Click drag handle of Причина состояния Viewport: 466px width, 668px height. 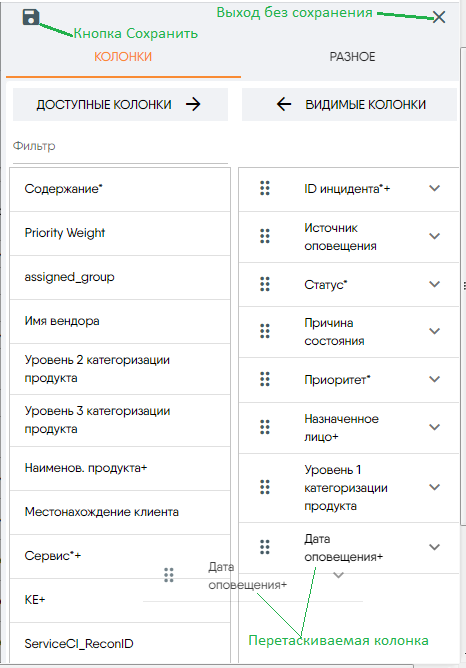[x=265, y=331]
